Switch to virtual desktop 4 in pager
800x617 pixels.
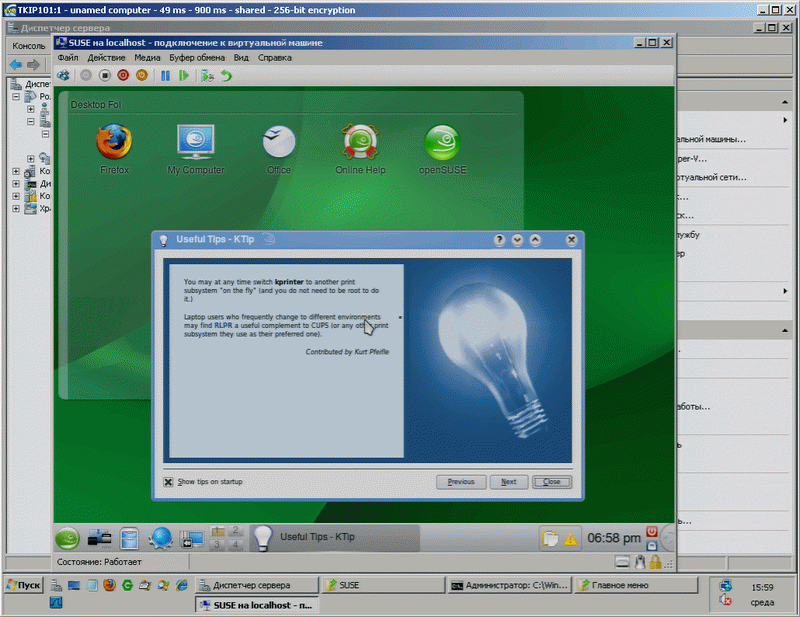point(235,545)
